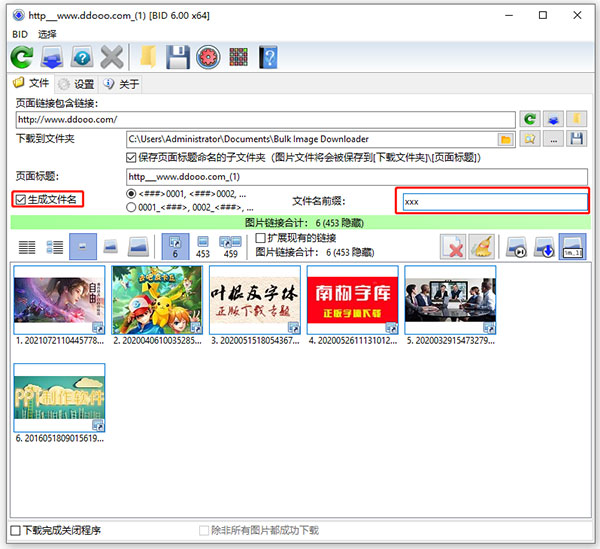This screenshot has height=549, width=600.
Task: Click image icon with blue download arrow
Action: click(x=544, y=247)
